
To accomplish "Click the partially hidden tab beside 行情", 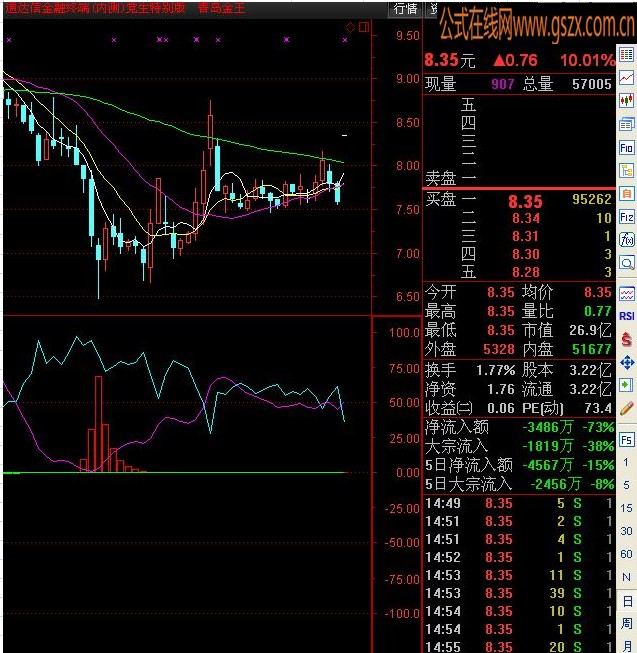I will pos(432,9).
